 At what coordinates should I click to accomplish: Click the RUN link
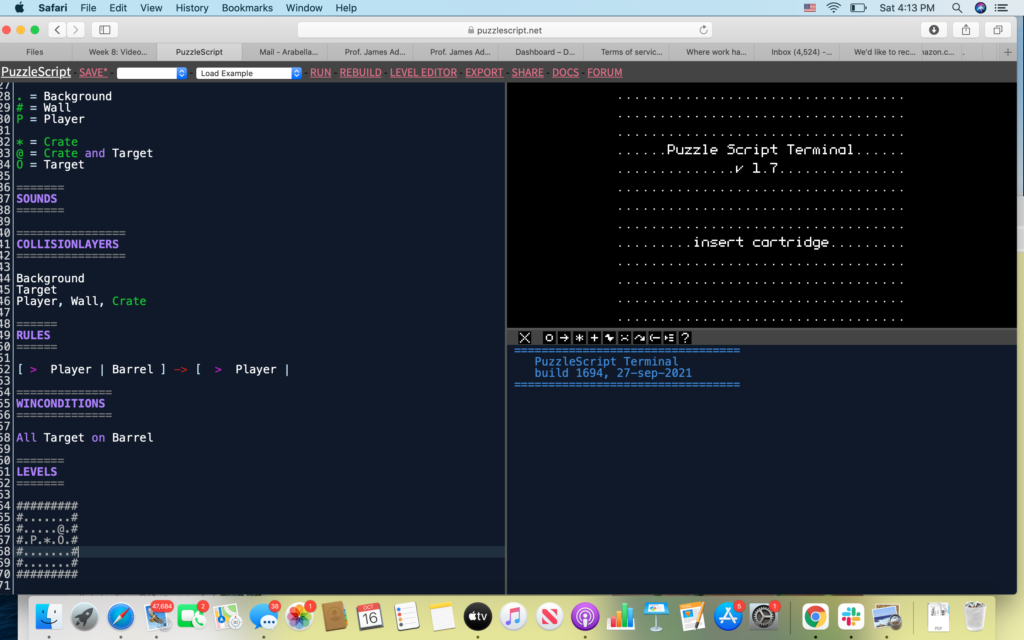coord(321,73)
